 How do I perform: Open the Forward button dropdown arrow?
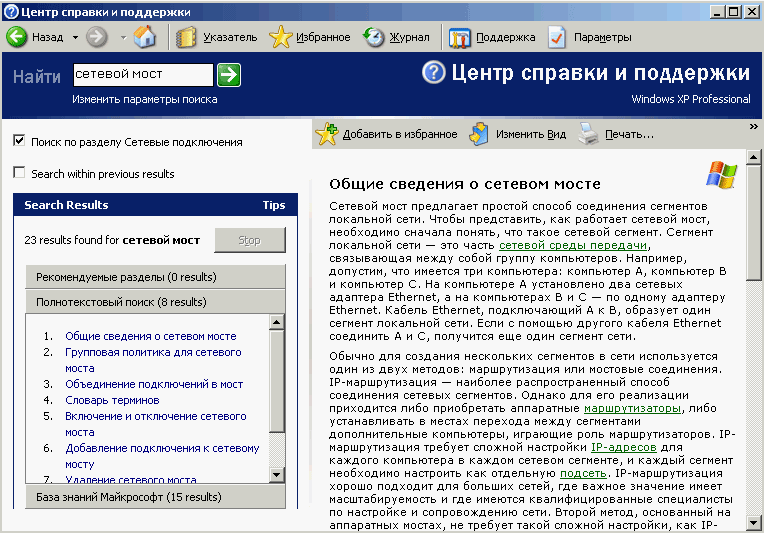click(x=123, y=37)
